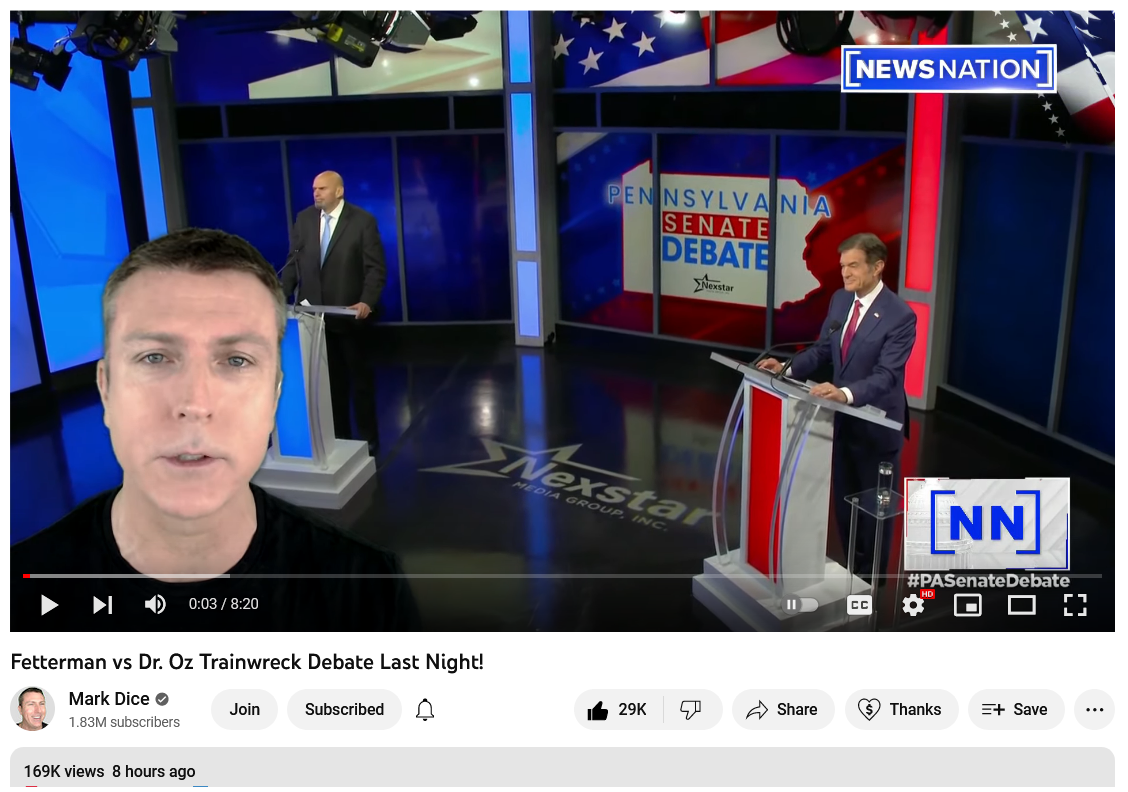Click the 1.83M subscribers text
Image resolution: width=1128 pixels, height=792 pixels.
(124, 722)
